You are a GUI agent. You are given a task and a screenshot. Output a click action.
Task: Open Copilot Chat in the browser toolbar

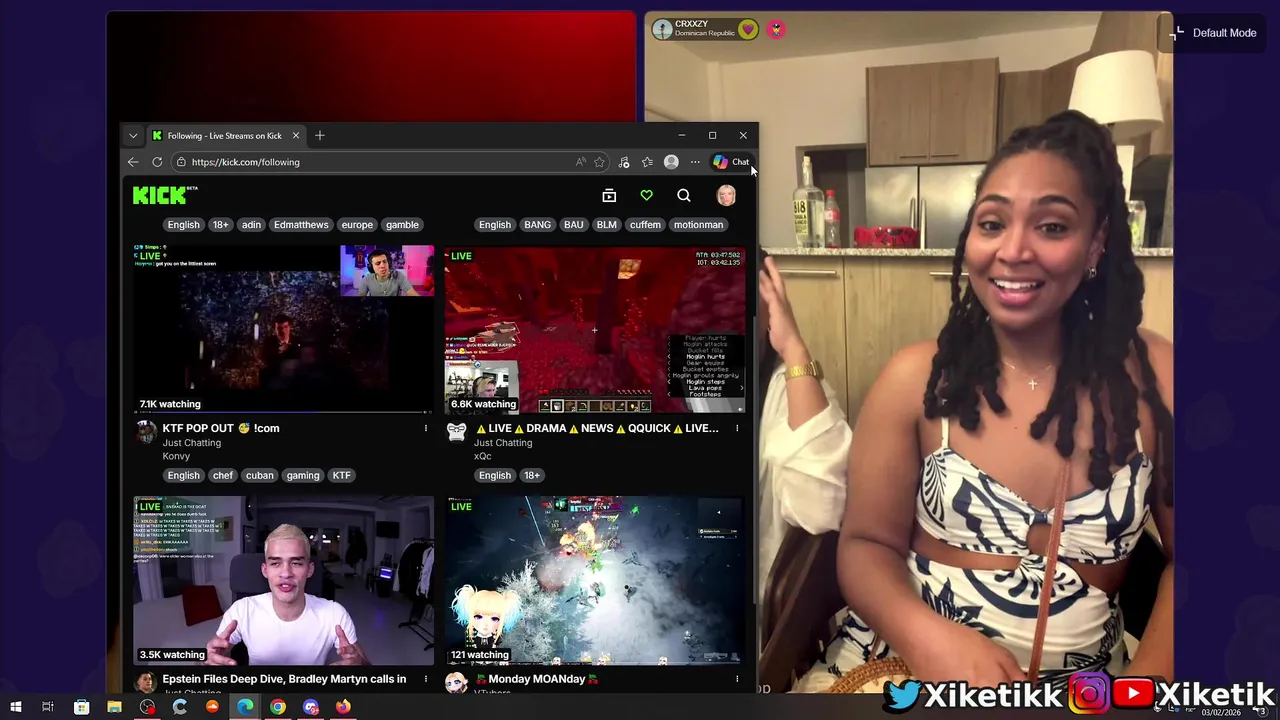coord(731,162)
